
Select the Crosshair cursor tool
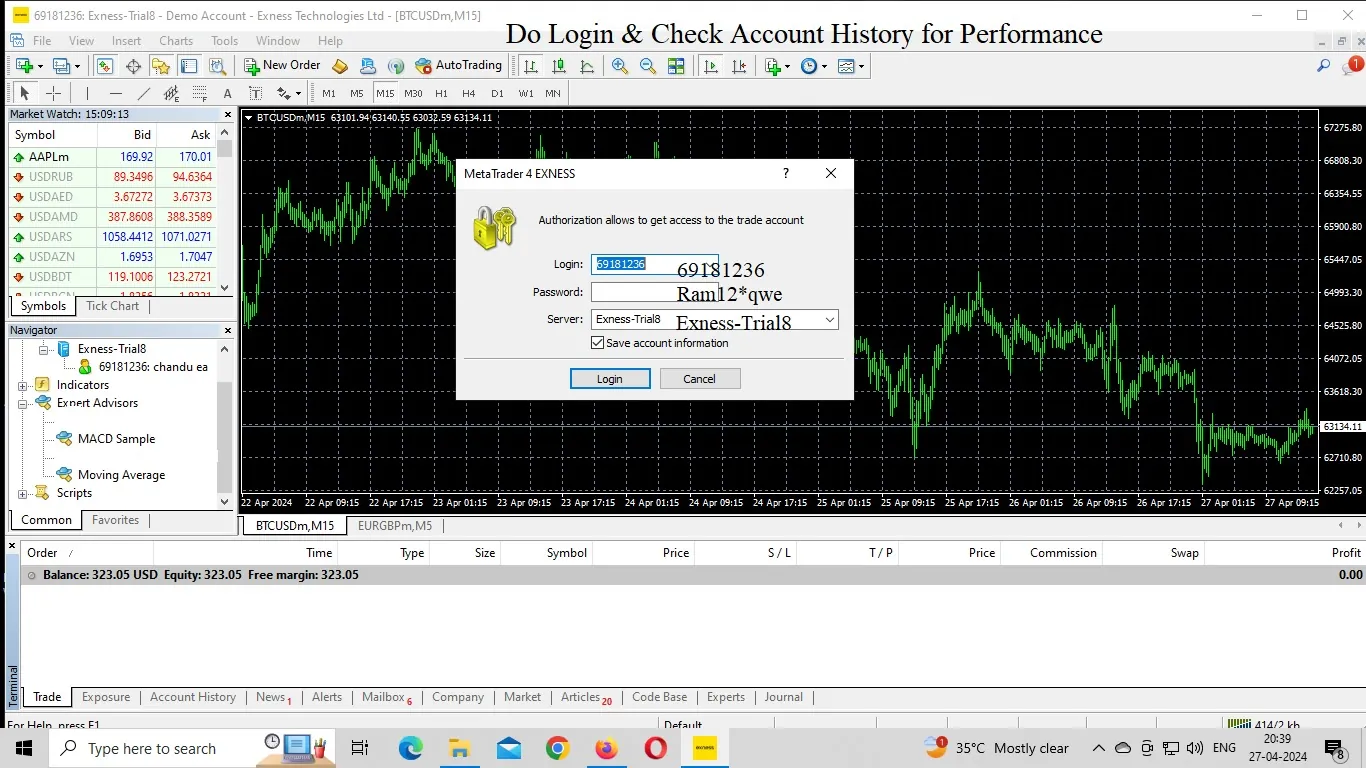tap(54, 93)
